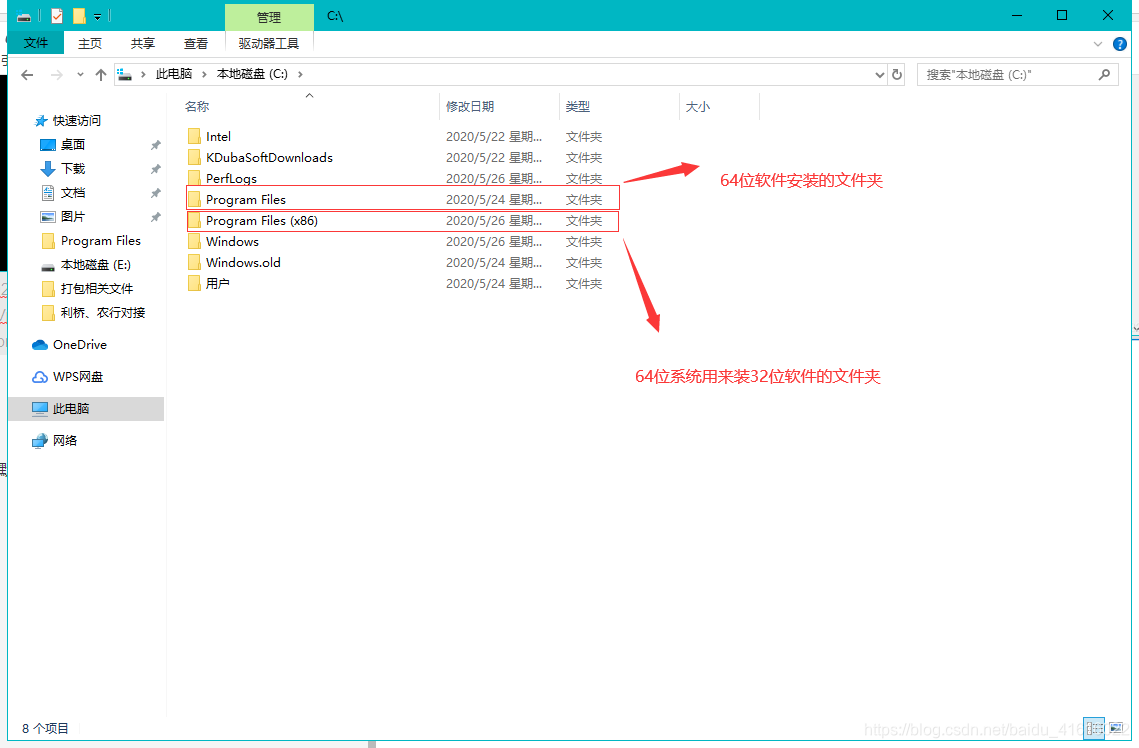1139x748 pixels.
Task: Expand the address bar history dropdown
Action: pyautogui.click(x=879, y=73)
